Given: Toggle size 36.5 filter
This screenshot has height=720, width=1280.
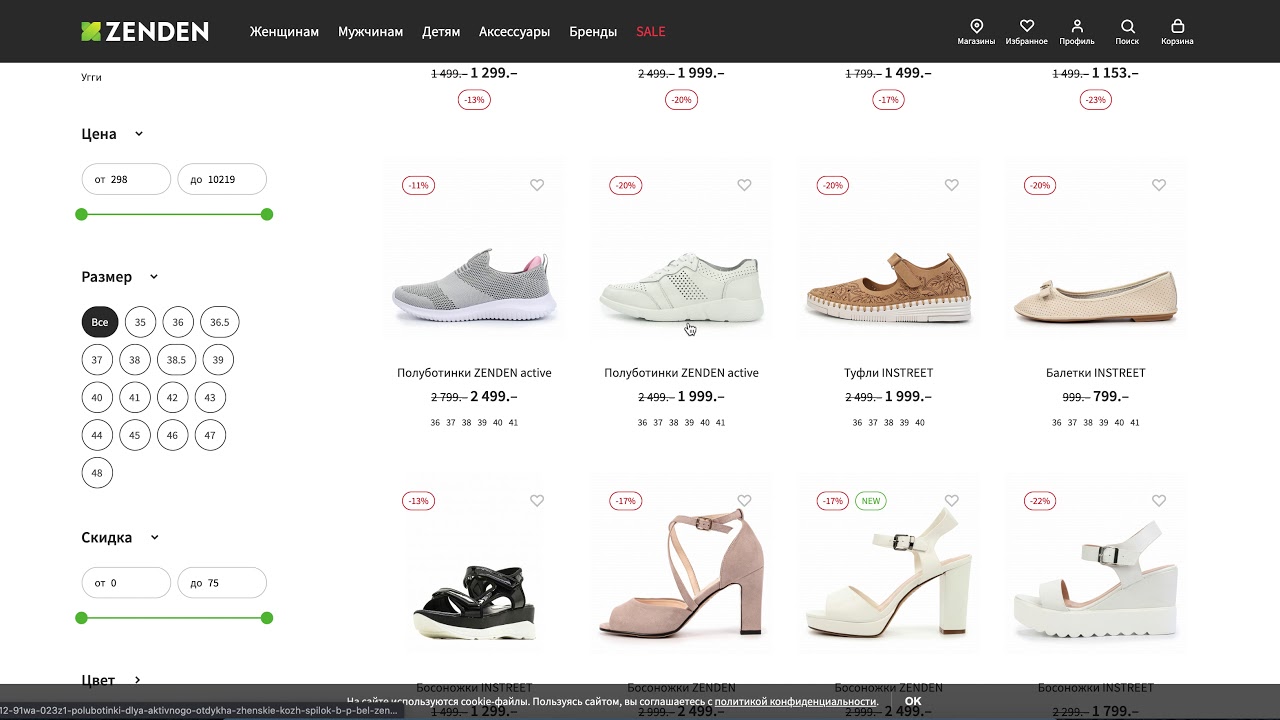Looking at the screenshot, I should 220,322.
